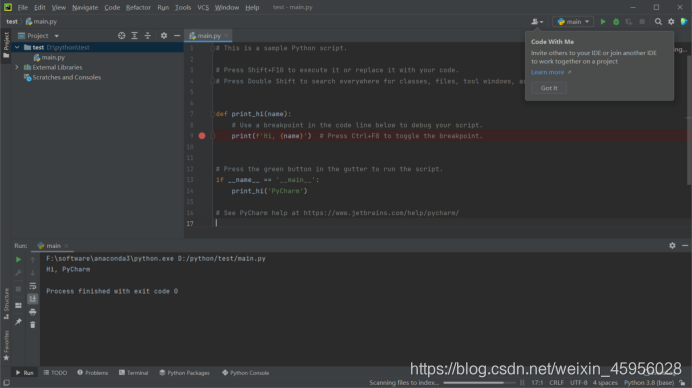Toggle Structure tool window side button
Image resolution: width=692 pixels, height=388 pixels.
(6, 304)
